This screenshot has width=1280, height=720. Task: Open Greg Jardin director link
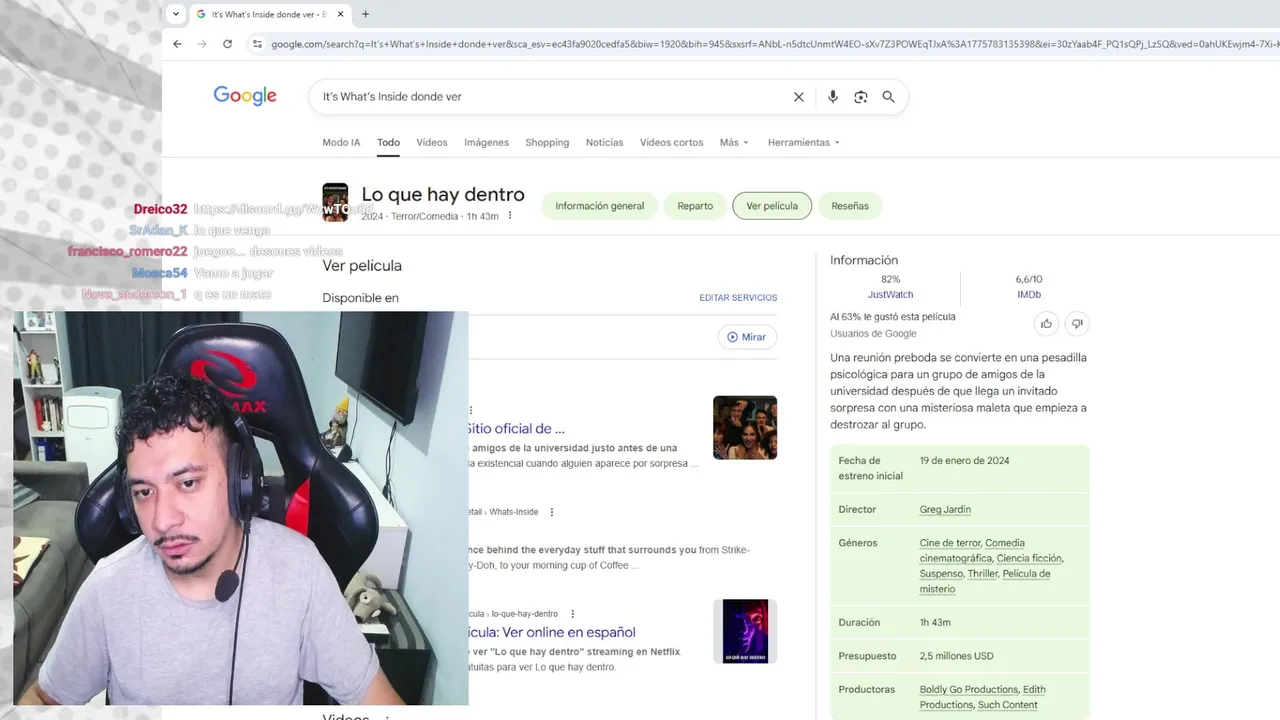pos(945,510)
